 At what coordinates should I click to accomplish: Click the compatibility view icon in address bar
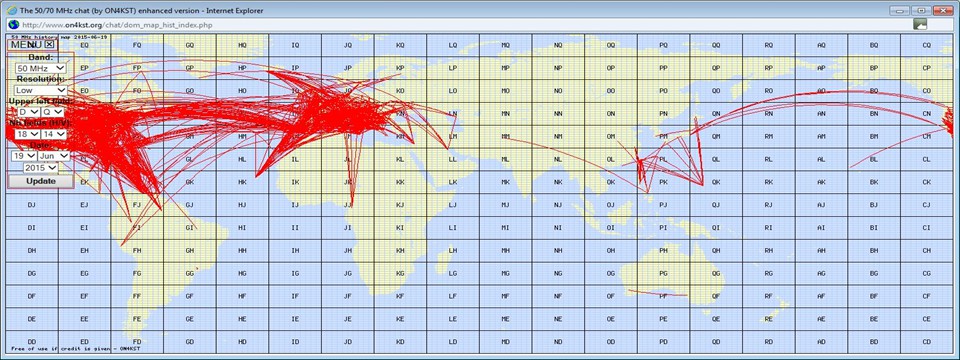click(x=920, y=24)
